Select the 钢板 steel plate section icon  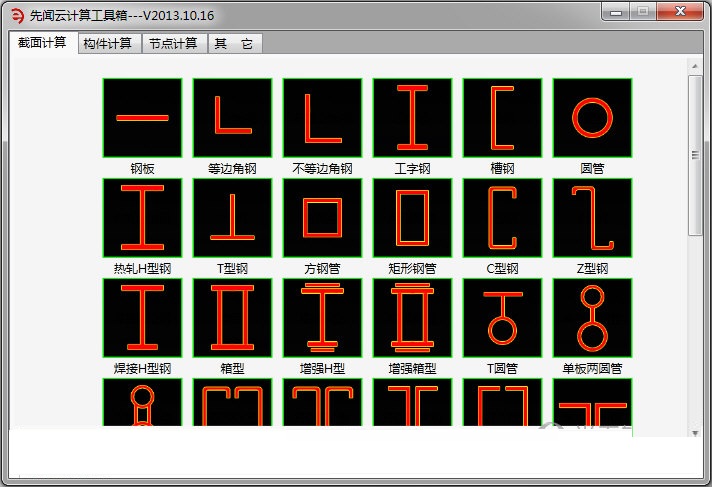pyautogui.click(x=142, y=118)
